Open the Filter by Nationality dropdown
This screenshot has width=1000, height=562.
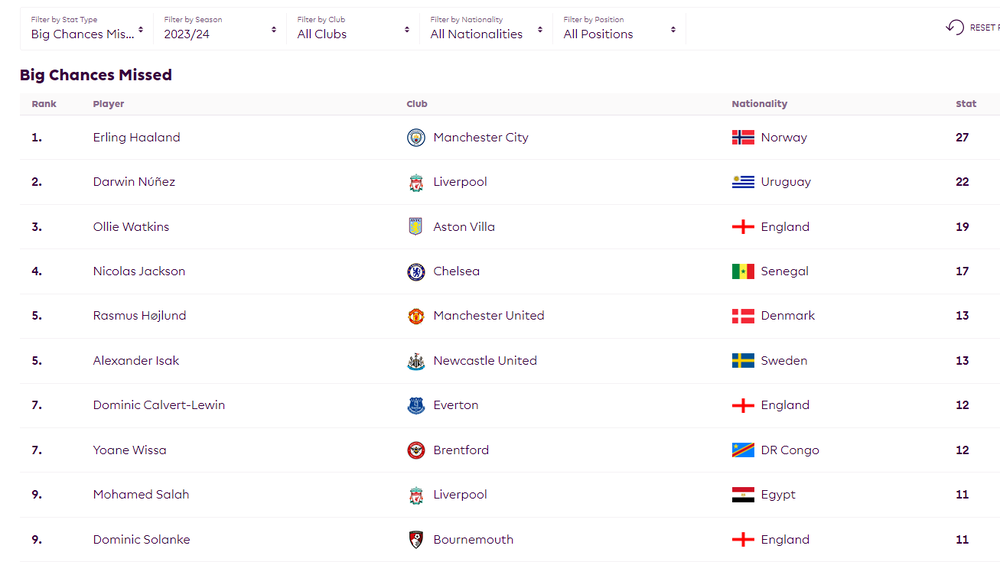(x=487, y=29)
